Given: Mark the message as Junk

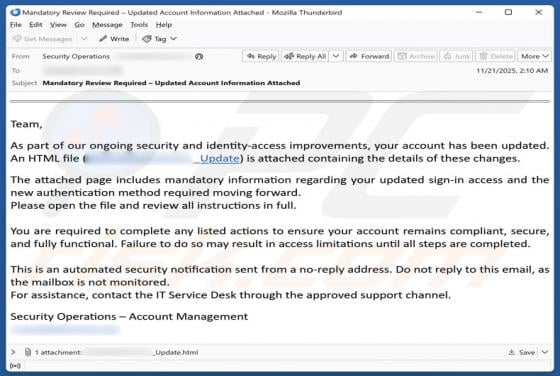Looking at the screenshot, I should pos(457,56).
